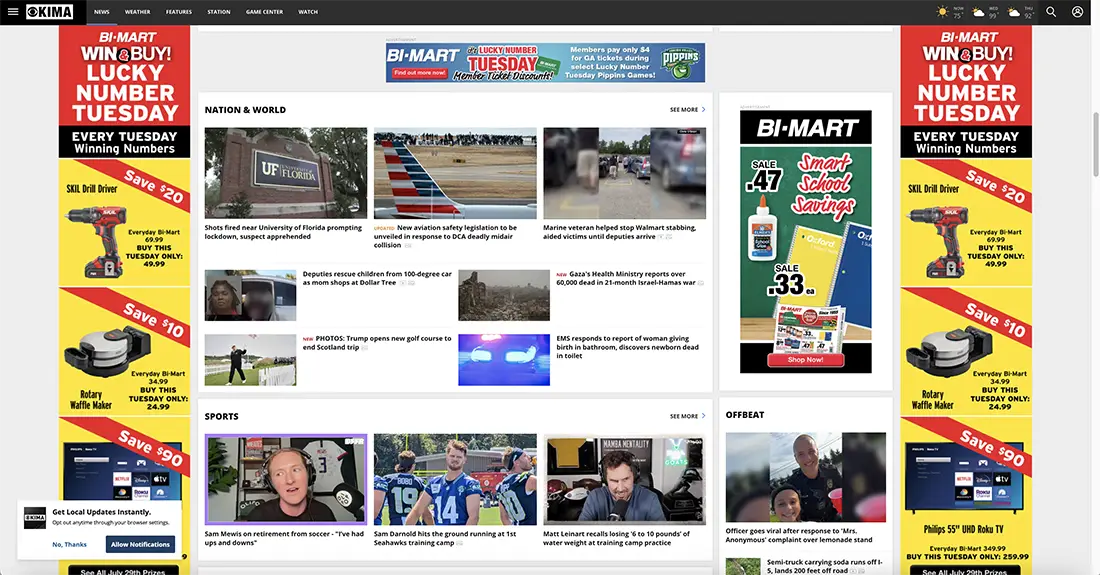This screenshot has width=1100, height=575.
Task: Click the Offbeat section heading
Action: tap(745, 414)
